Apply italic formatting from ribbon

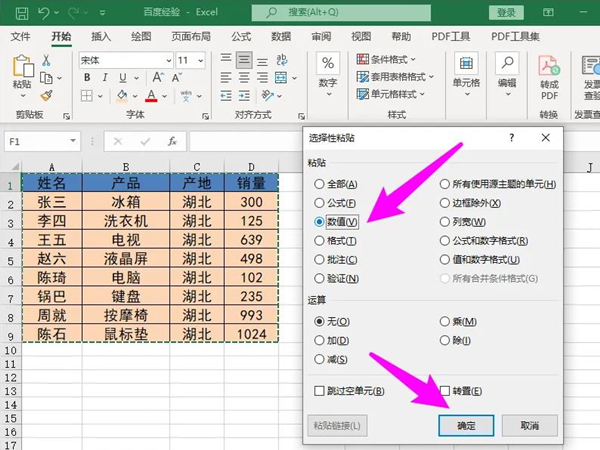102,79
